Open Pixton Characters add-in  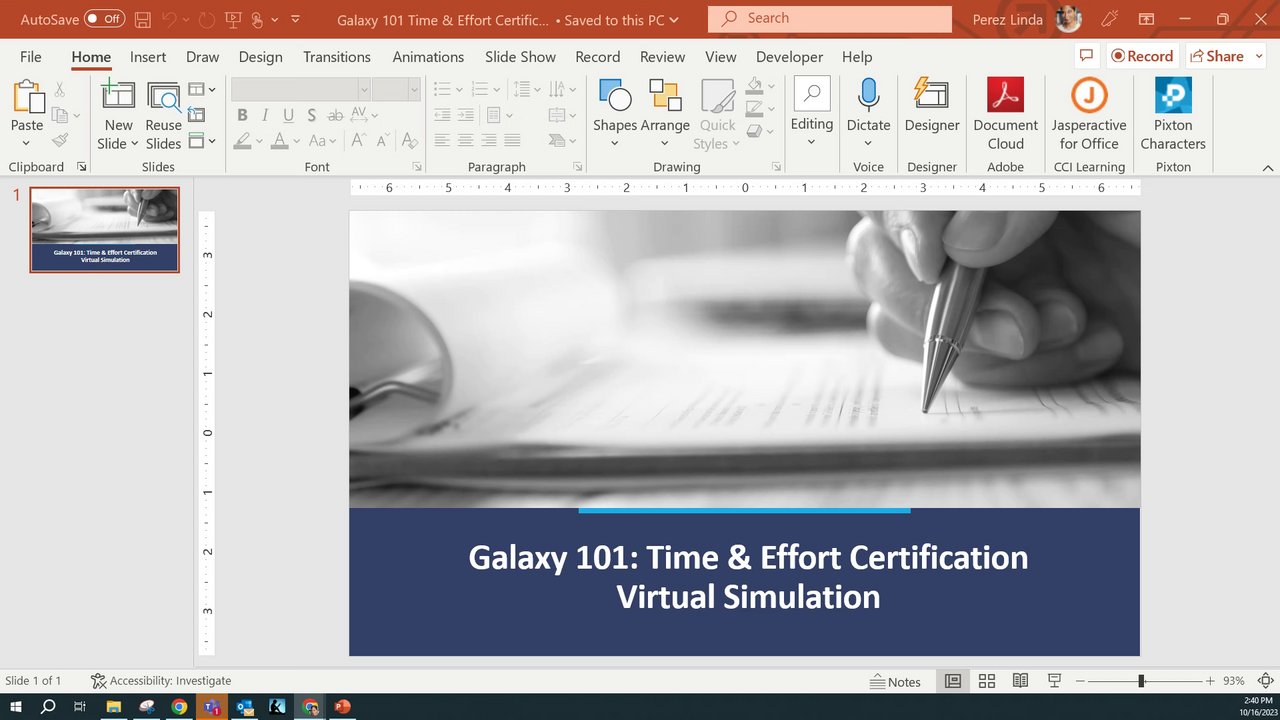tap(1173, 114)
